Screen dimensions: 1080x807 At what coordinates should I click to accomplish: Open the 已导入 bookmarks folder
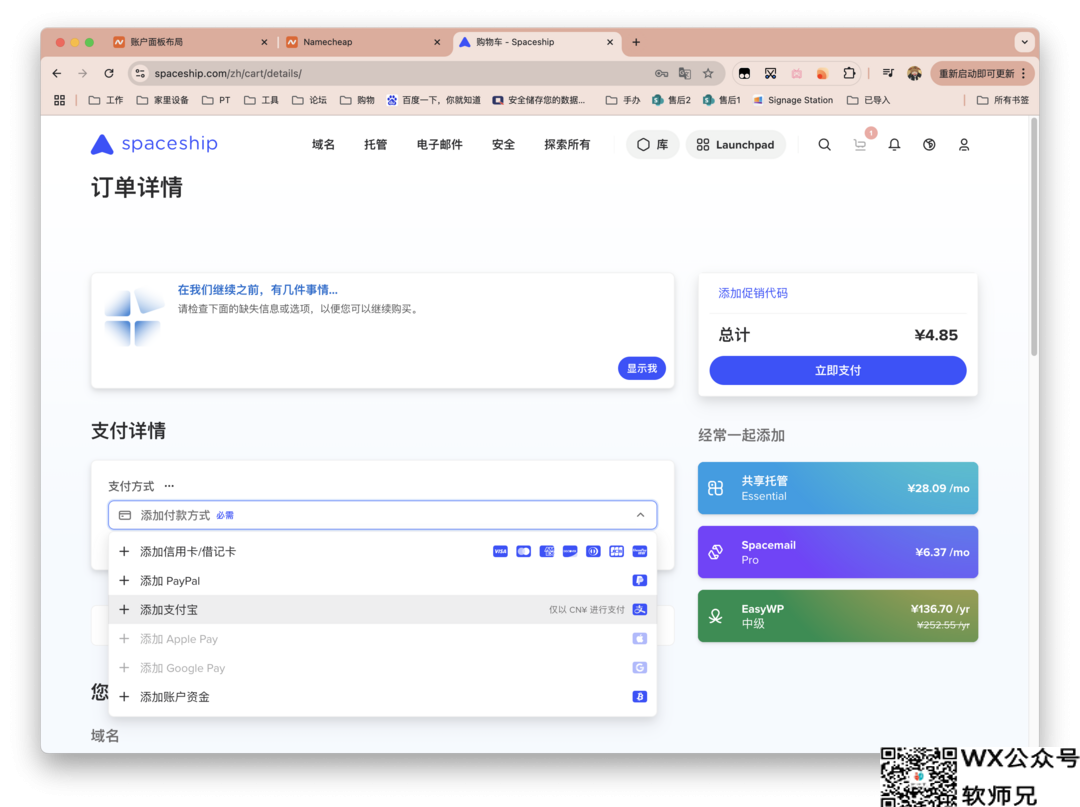[869, 100]
